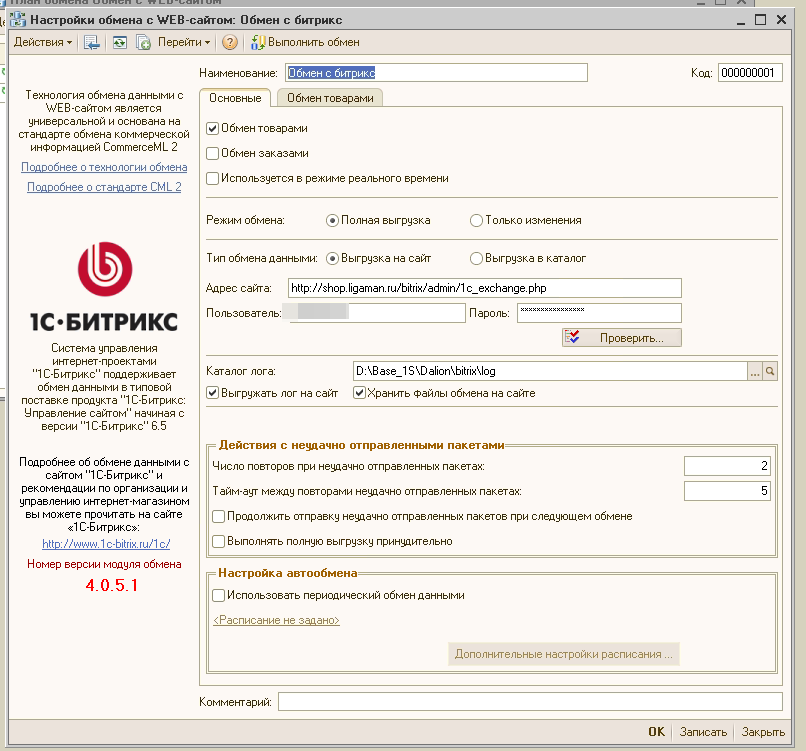
Task: Click the find-in-list toolbar icon
Action: (92, 42)
